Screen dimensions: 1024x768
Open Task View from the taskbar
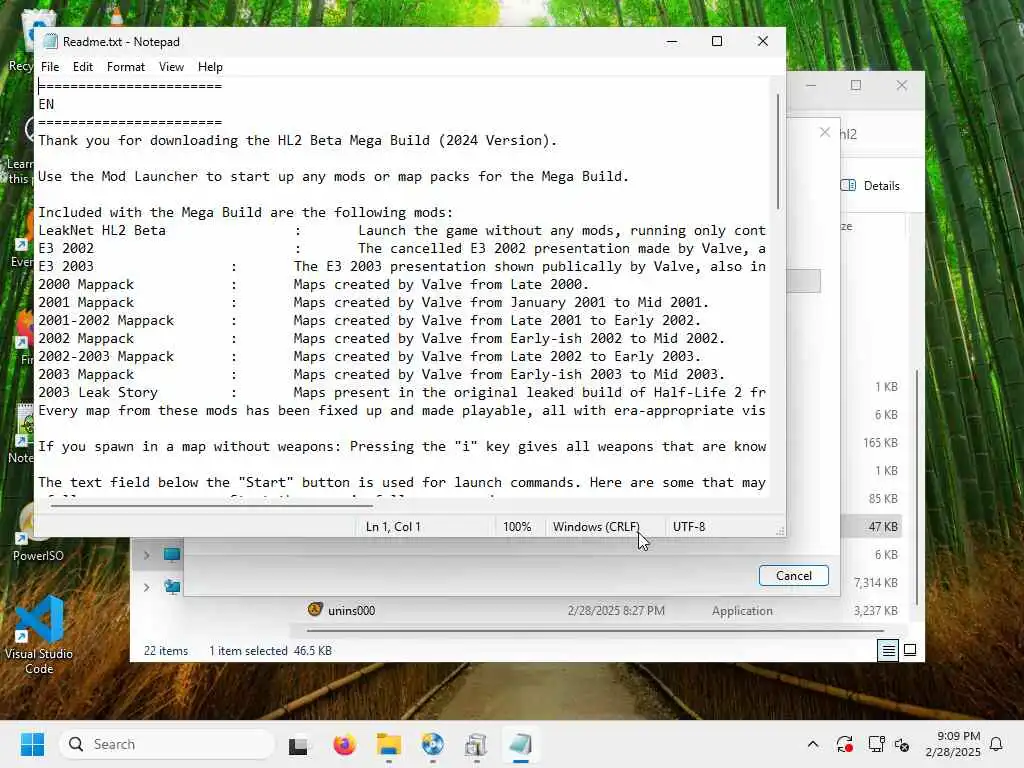click(x=298, y=744)
